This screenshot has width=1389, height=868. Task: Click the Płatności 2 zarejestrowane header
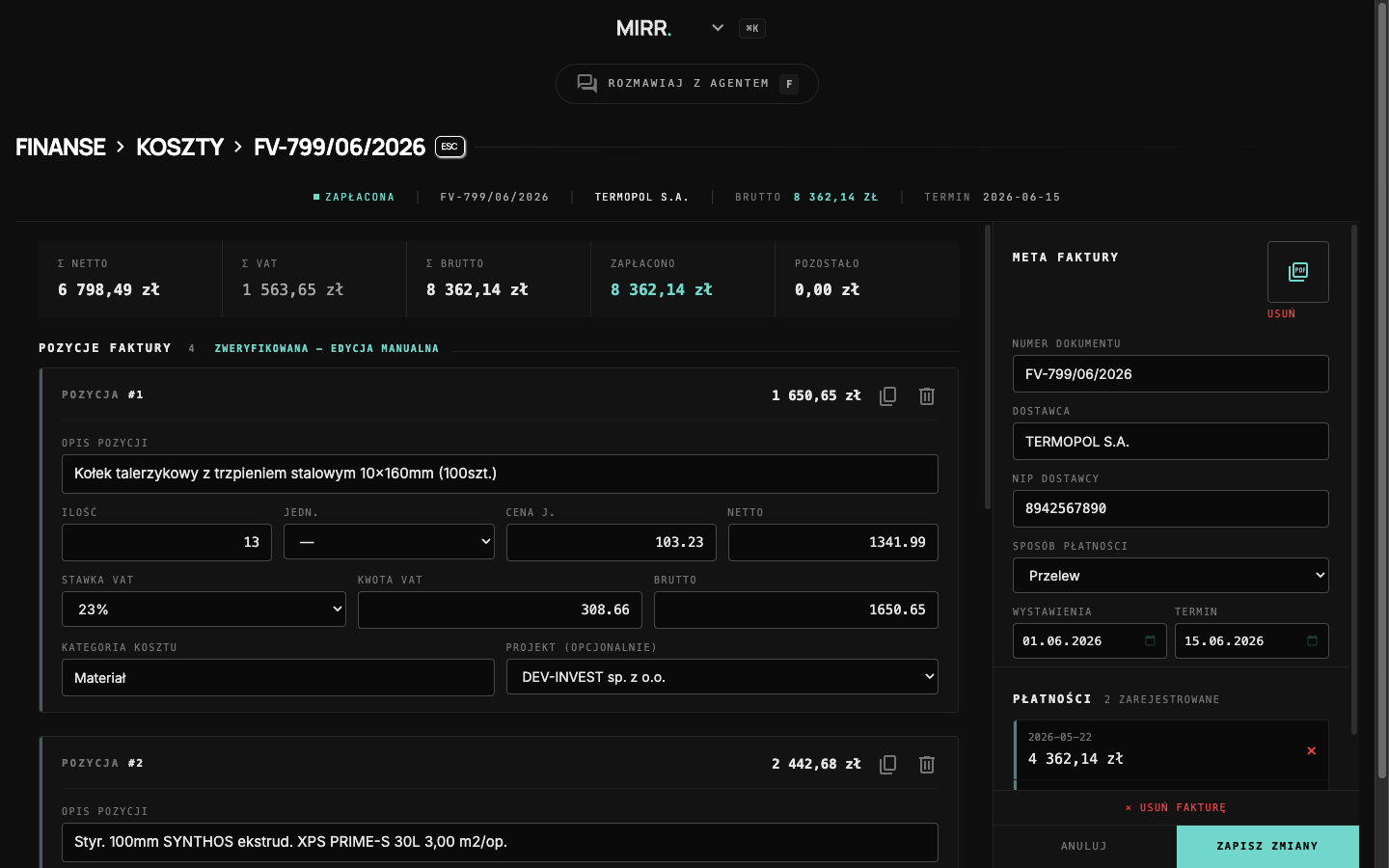pyautogui.click(x=1116, y=699)
